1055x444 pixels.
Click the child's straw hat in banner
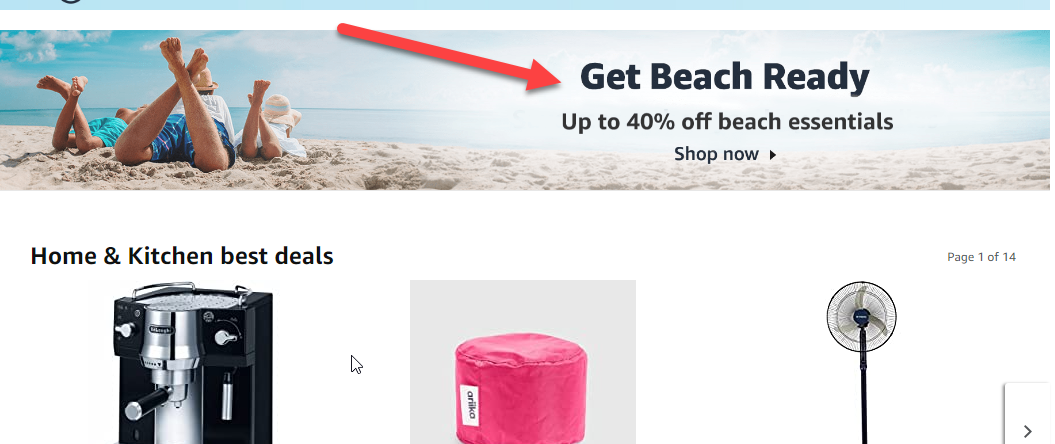tap(281, 109)
